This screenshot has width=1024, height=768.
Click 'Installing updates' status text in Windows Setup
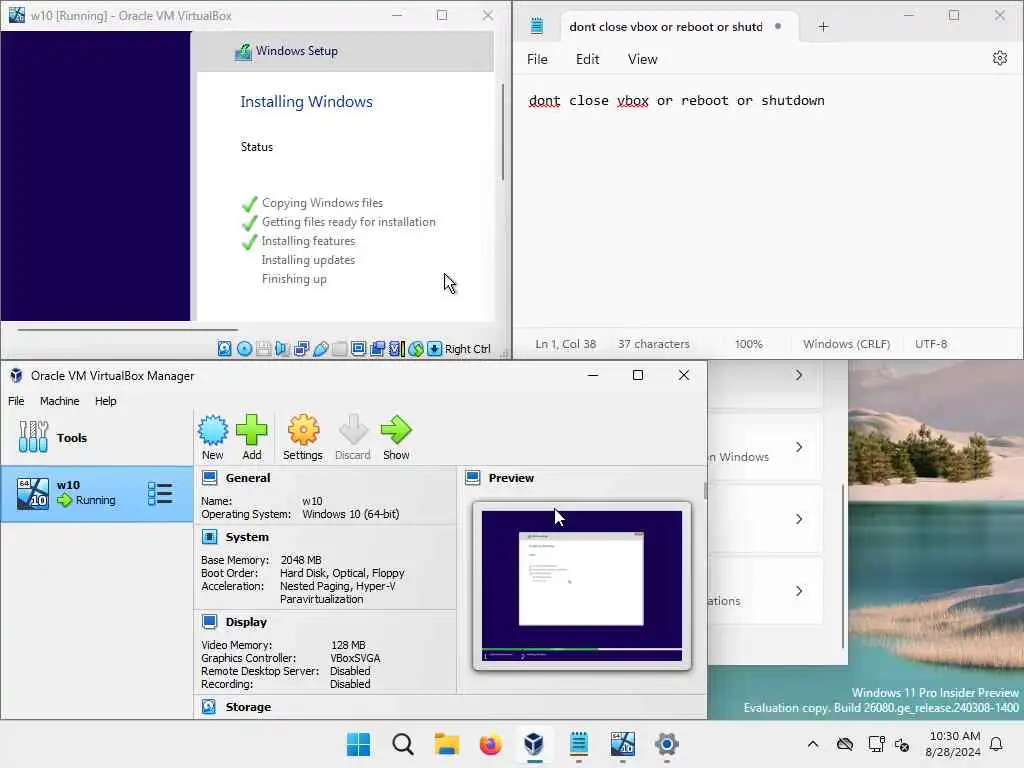(x=308, y=260)
